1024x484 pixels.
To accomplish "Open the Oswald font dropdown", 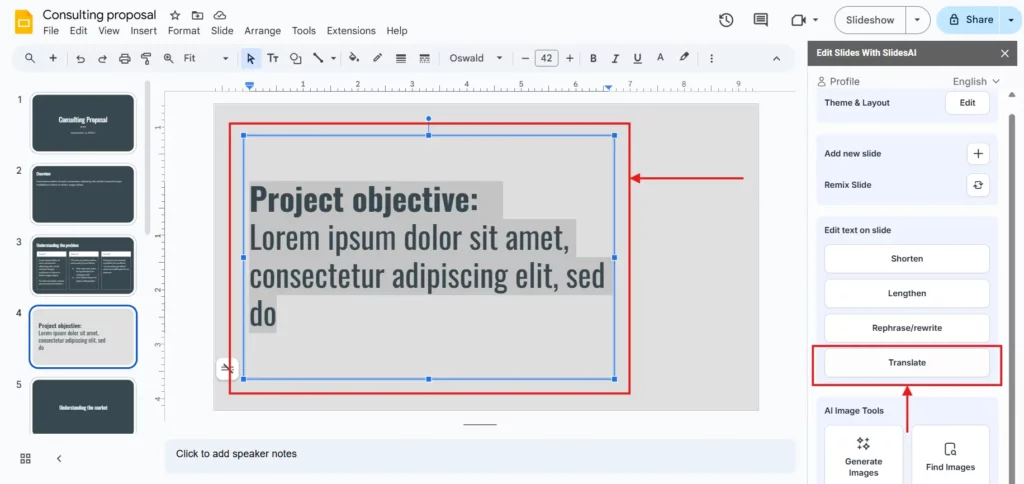I will [476, 58].
